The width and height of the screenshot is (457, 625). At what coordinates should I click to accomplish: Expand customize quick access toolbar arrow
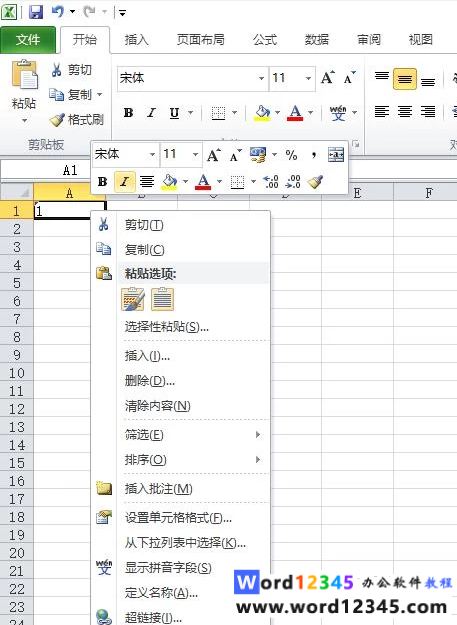coord(122,13)
